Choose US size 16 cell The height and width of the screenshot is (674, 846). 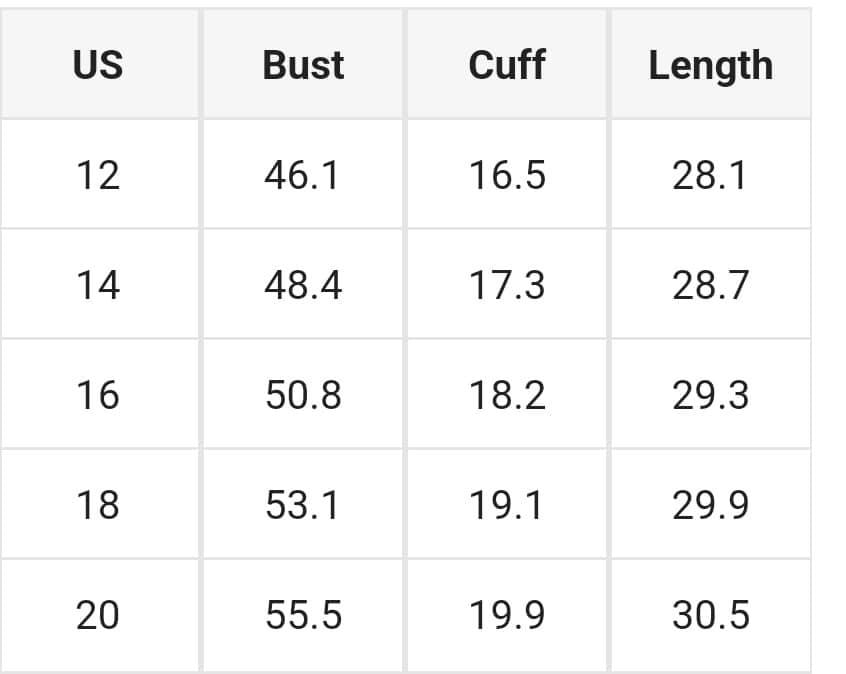pyautogui.click(x=98, y=395)
